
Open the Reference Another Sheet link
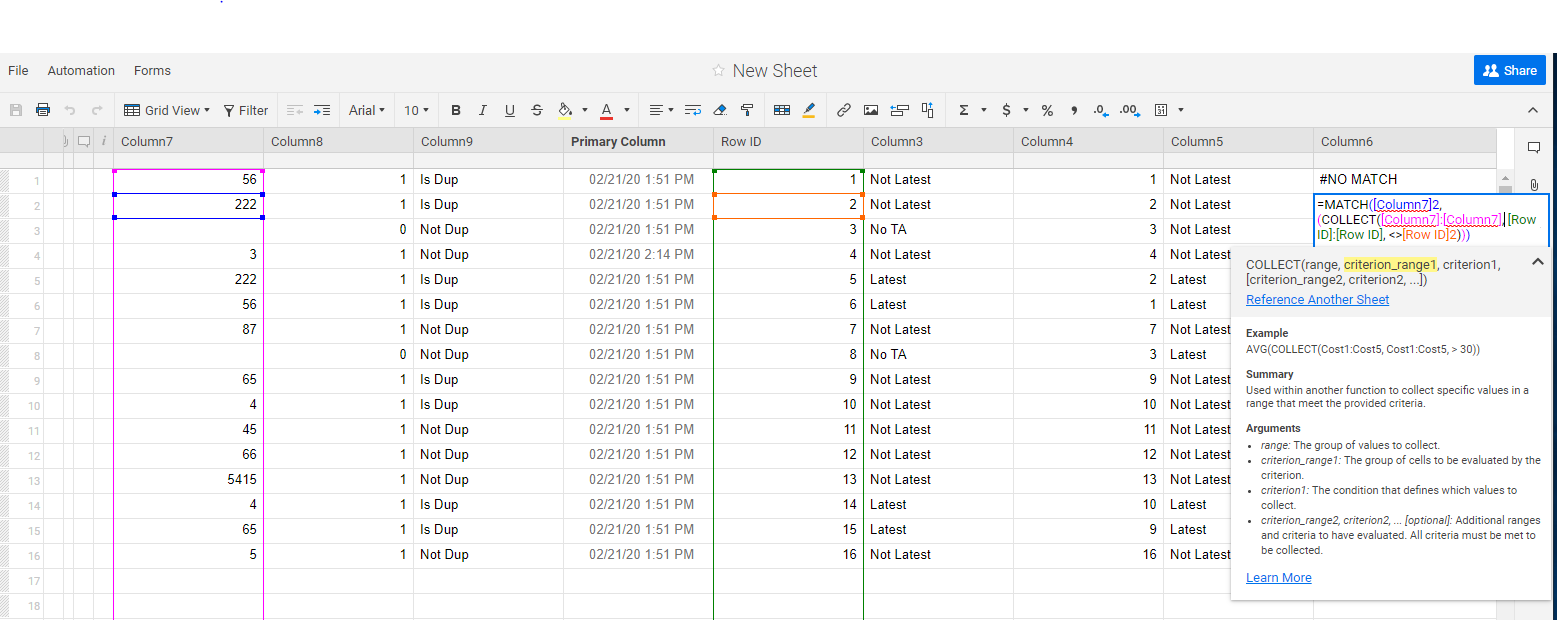tap(1317, 299)
